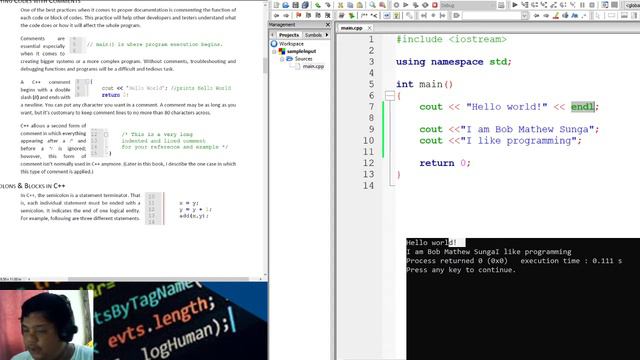Click 'using namespace std;' code line

453,62
